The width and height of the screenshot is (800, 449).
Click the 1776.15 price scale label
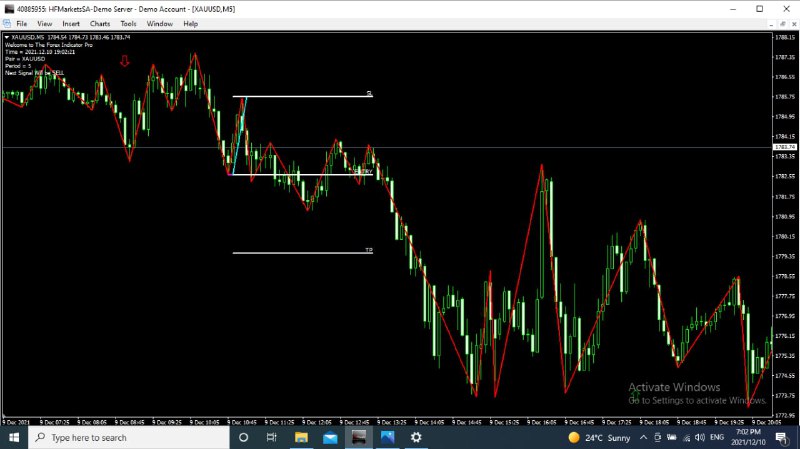click(785, 336)
